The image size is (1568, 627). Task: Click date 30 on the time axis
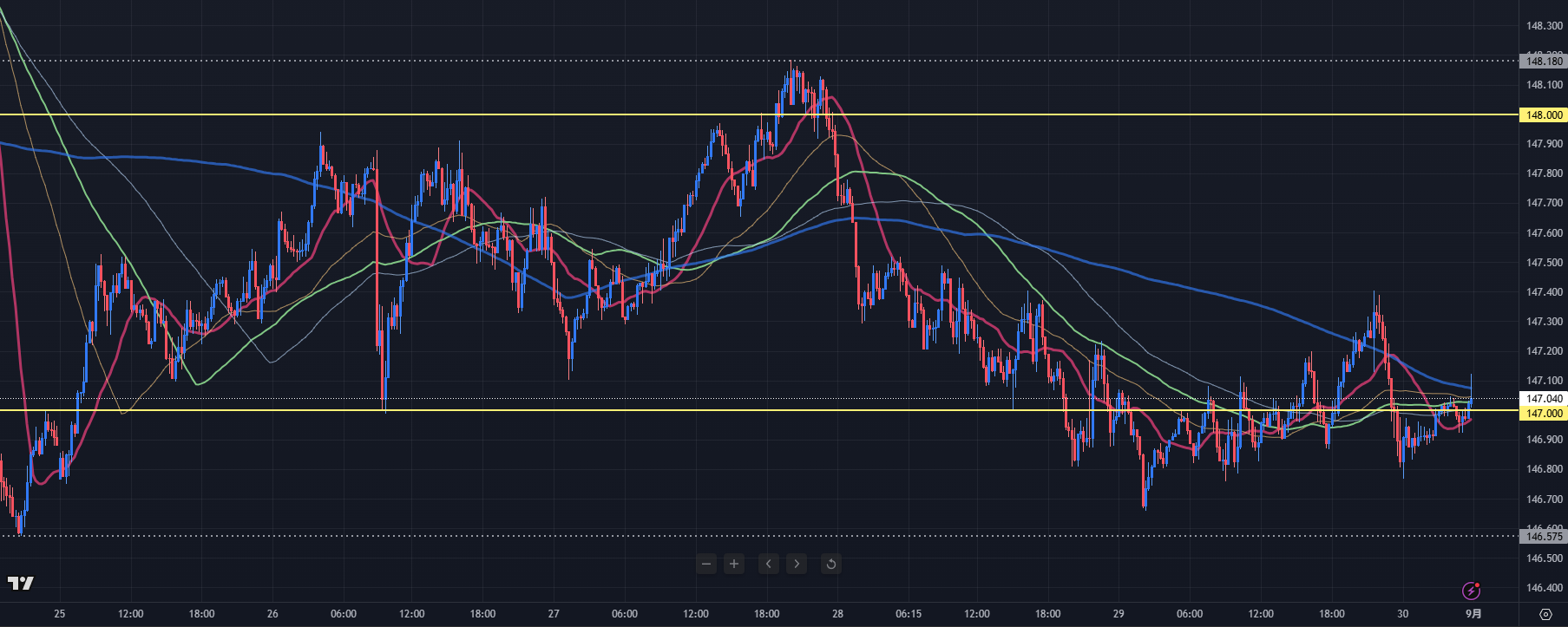point(1402,614)
